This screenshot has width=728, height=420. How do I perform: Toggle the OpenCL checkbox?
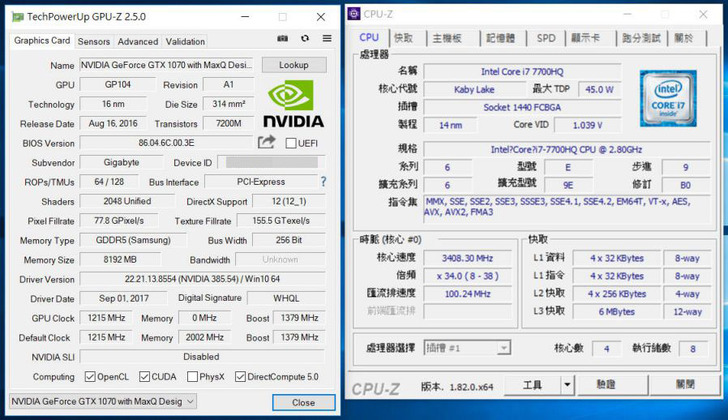90,376
